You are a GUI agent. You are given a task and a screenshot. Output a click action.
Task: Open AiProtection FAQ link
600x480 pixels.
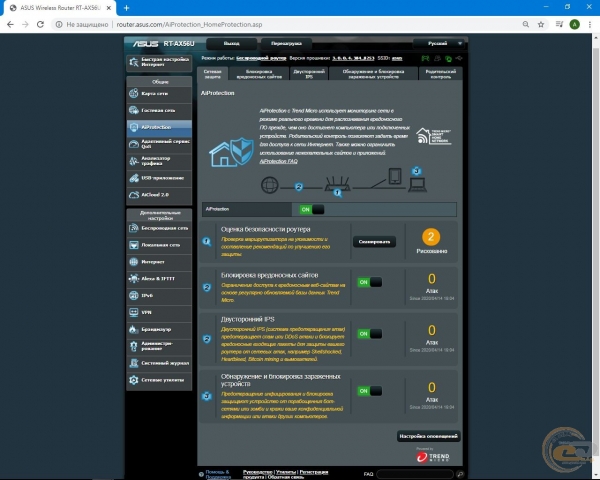pyautogui.click(x=279, y=161)
